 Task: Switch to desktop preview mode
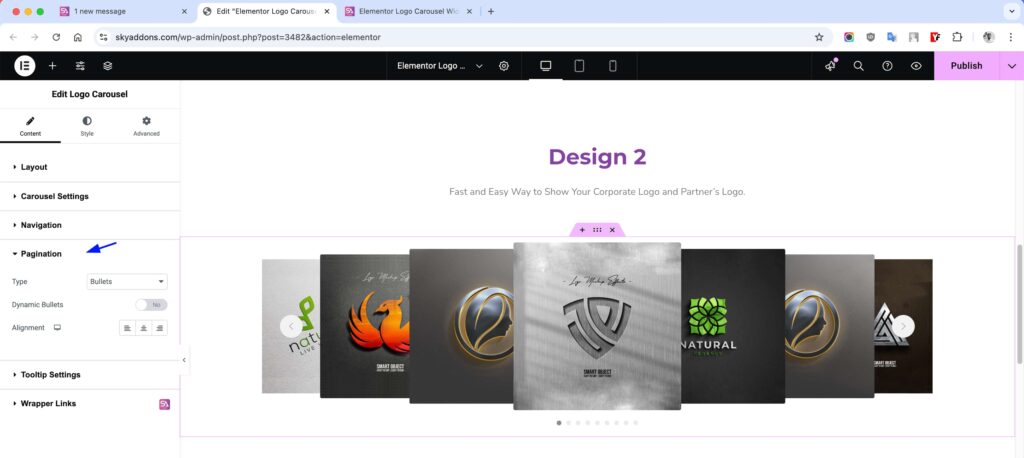pyautogui.click(x=546, y=66)
